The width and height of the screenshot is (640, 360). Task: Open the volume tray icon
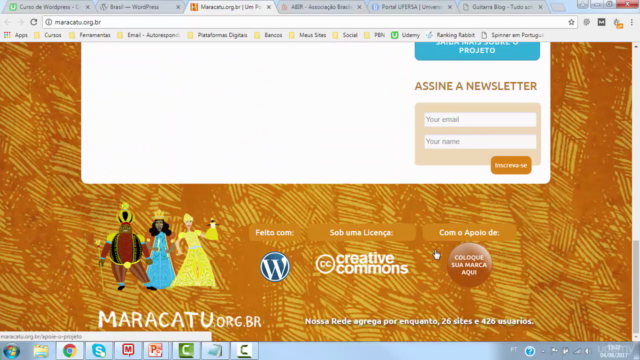pyautogui.click(x=588, y=351)
